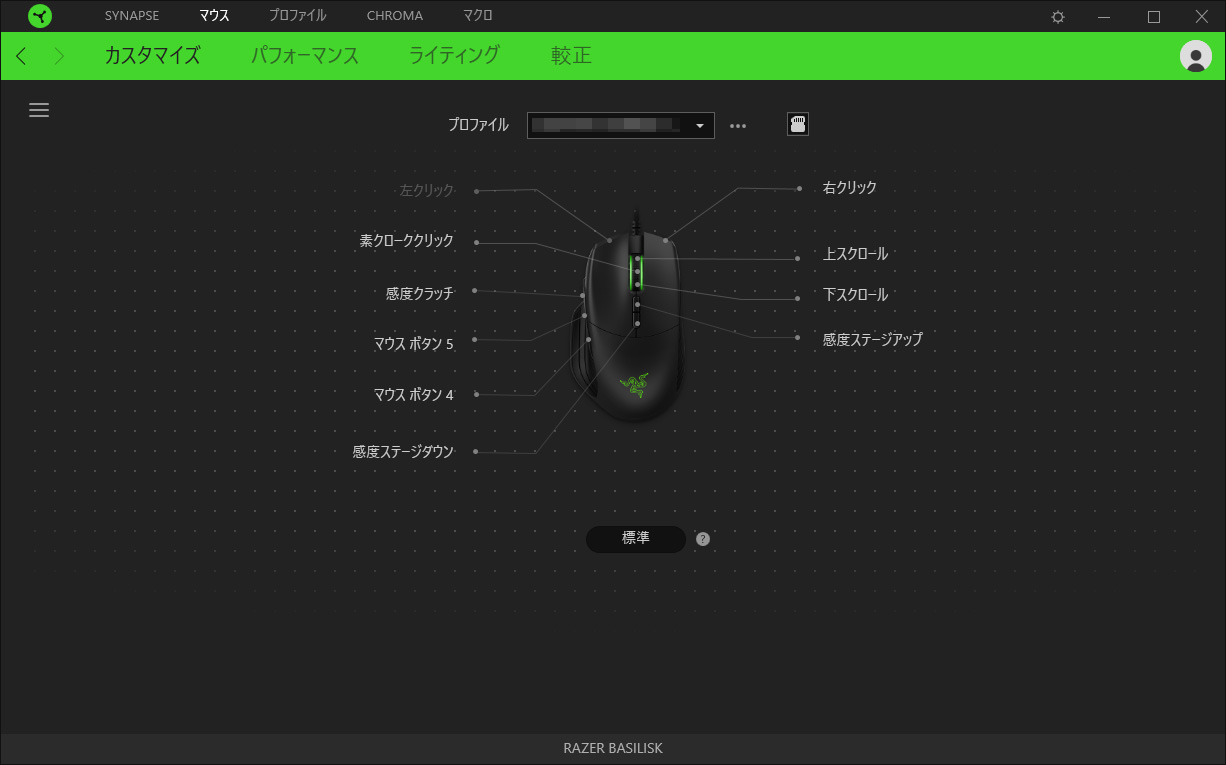Select the 上スクロール assignment
Image resolution: width=1226 pixels, height=765 pixels.
[x=855, y=255]
